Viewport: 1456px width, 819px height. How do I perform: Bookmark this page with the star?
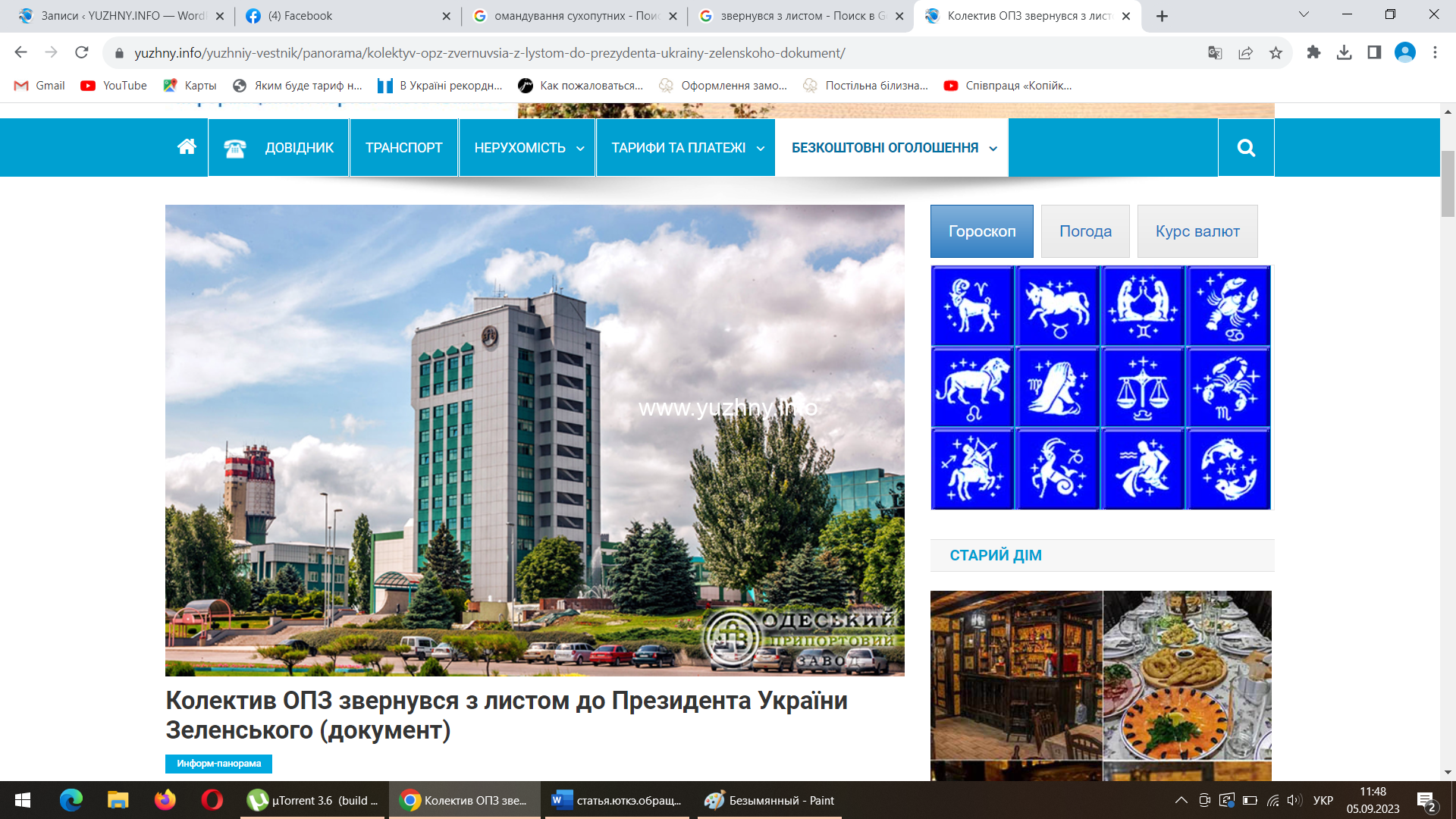[x=1276, y=52]
